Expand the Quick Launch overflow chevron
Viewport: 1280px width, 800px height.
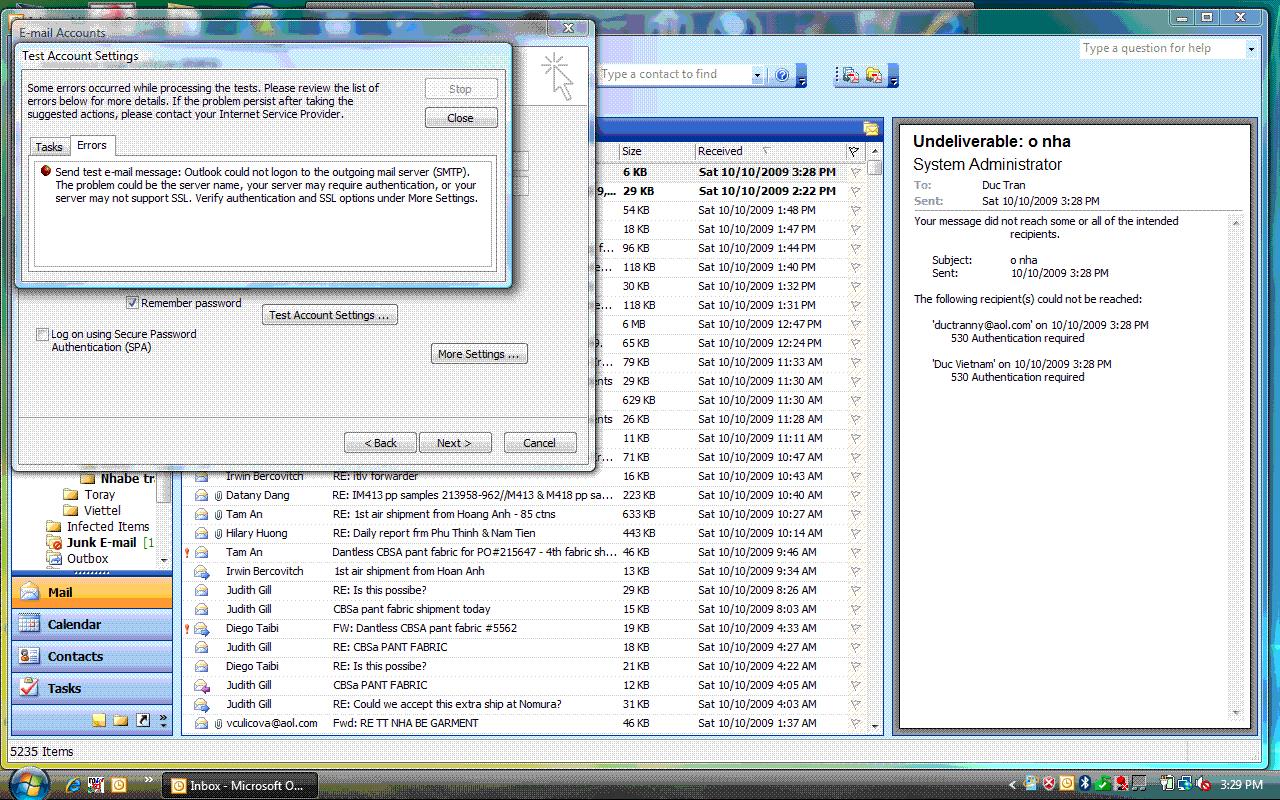pyautogui.click(x=149, y=779)
